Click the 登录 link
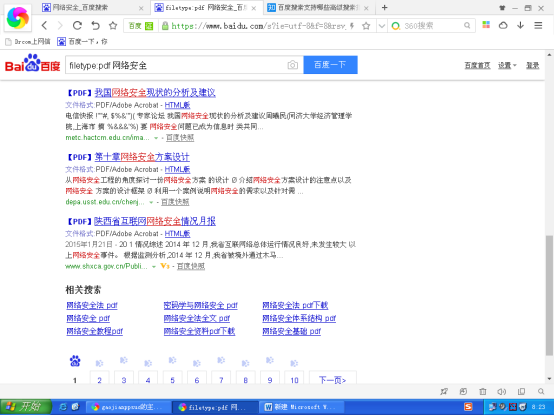 coord(532,65)
